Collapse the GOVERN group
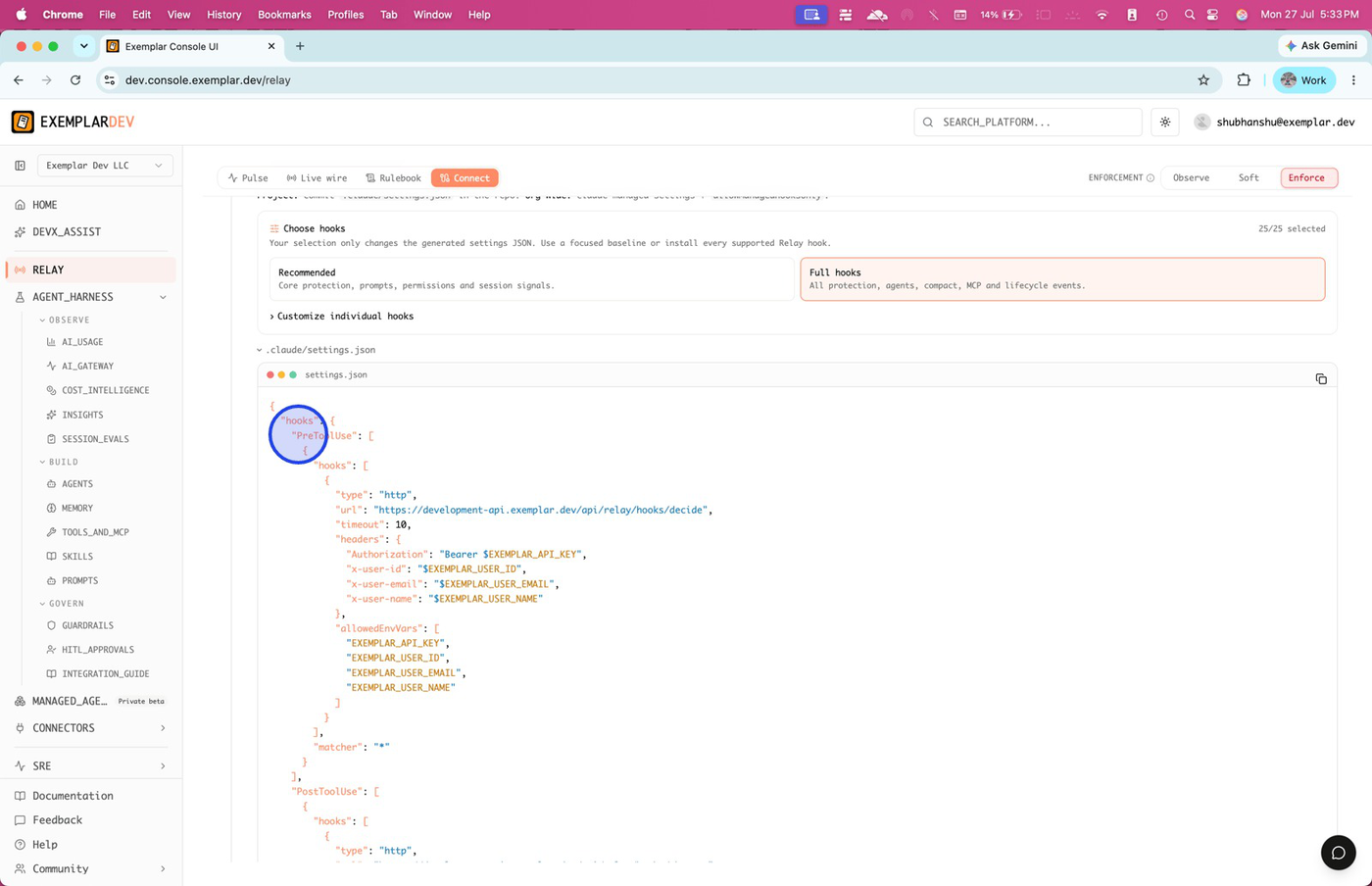 [x=62, y=604]
